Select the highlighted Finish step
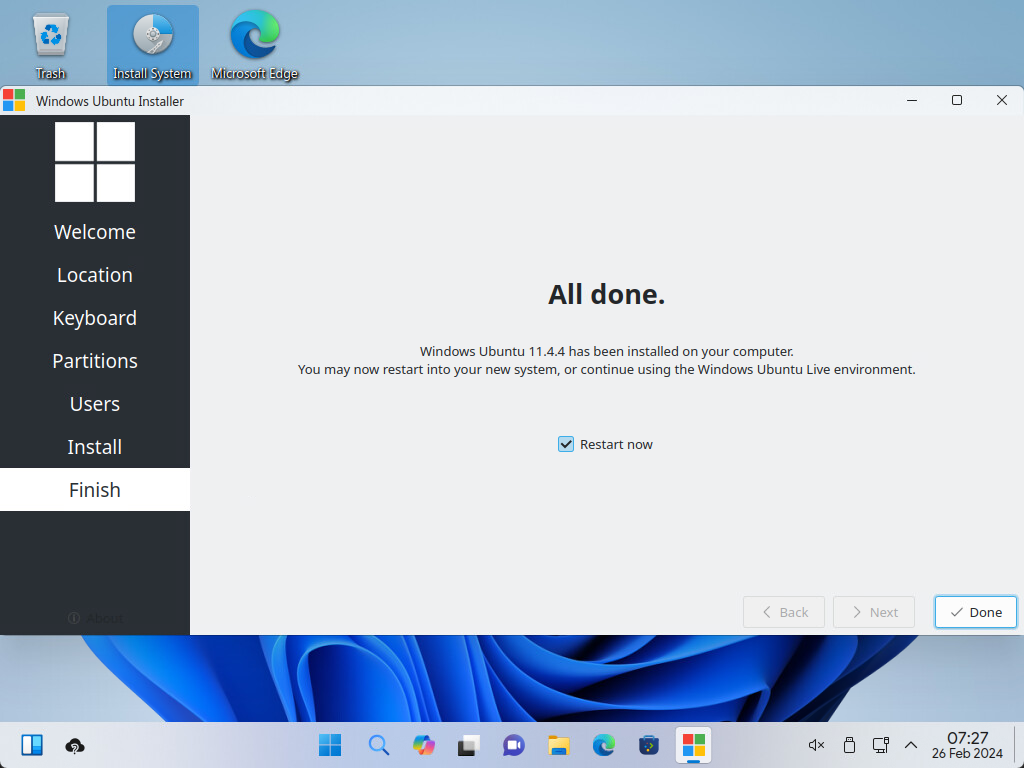Screen dimensions: 1024x768 pos(95,490)
